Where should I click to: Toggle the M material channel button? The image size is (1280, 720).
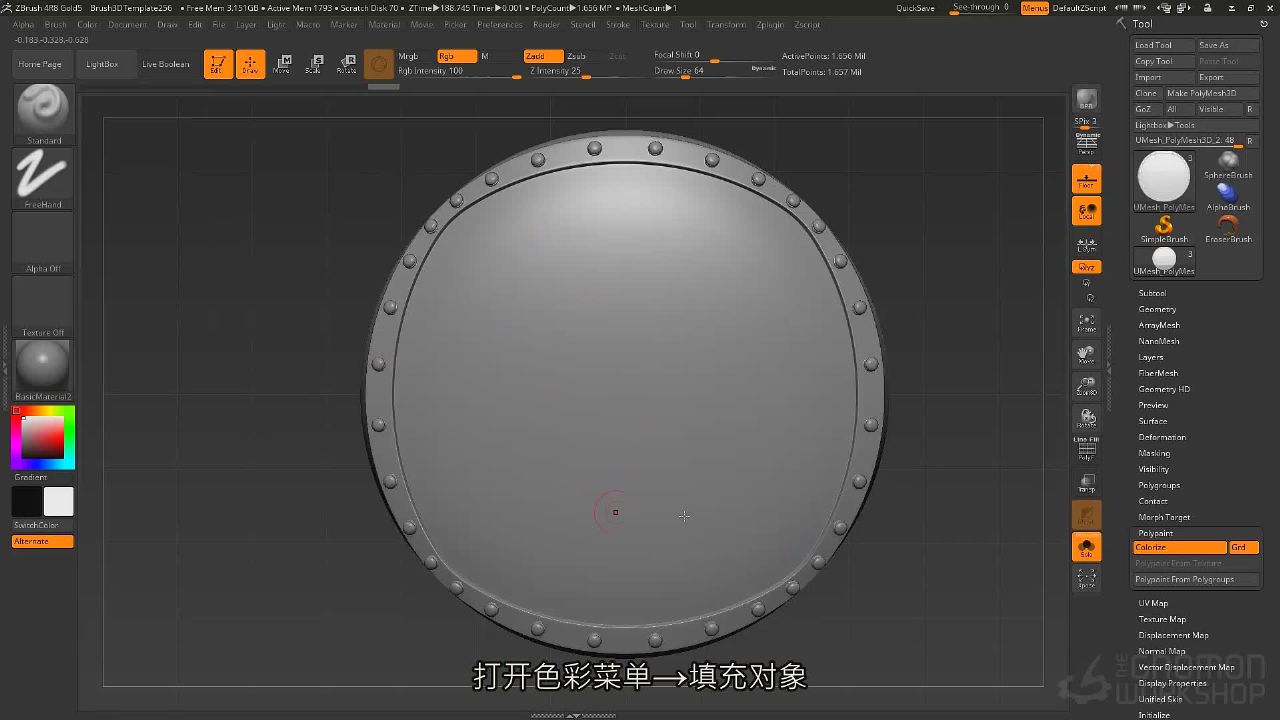click(485, 56)
